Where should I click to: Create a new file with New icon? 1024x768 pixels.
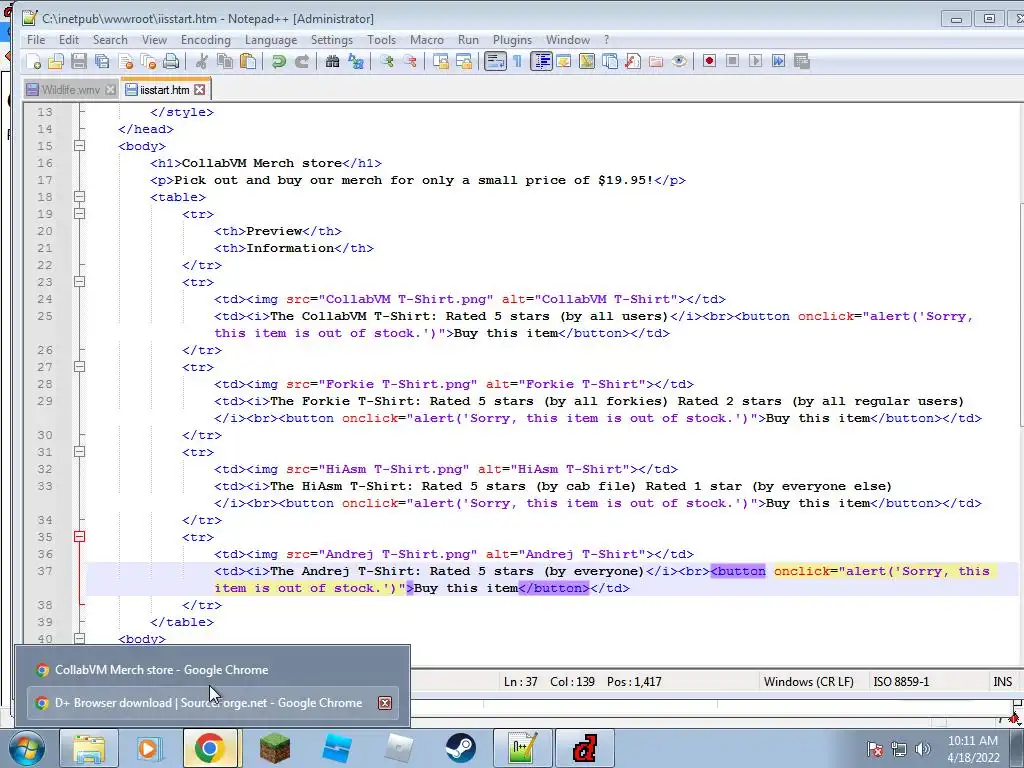tap(33, 61)
